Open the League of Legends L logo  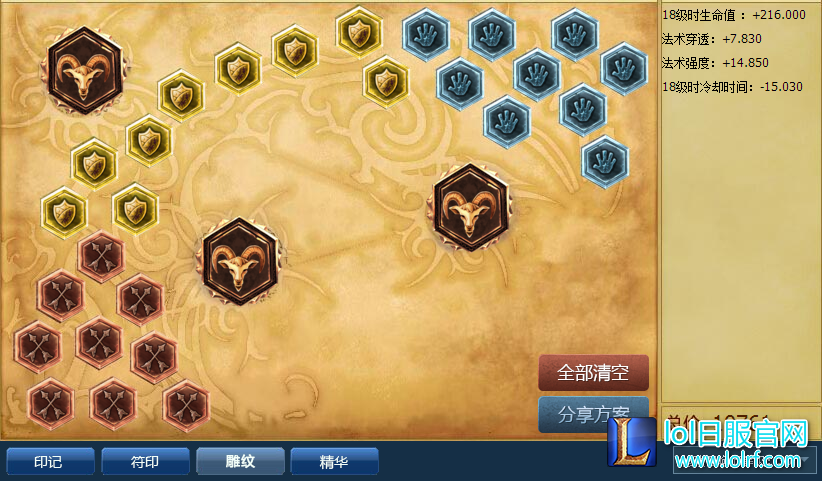[632, 441]
